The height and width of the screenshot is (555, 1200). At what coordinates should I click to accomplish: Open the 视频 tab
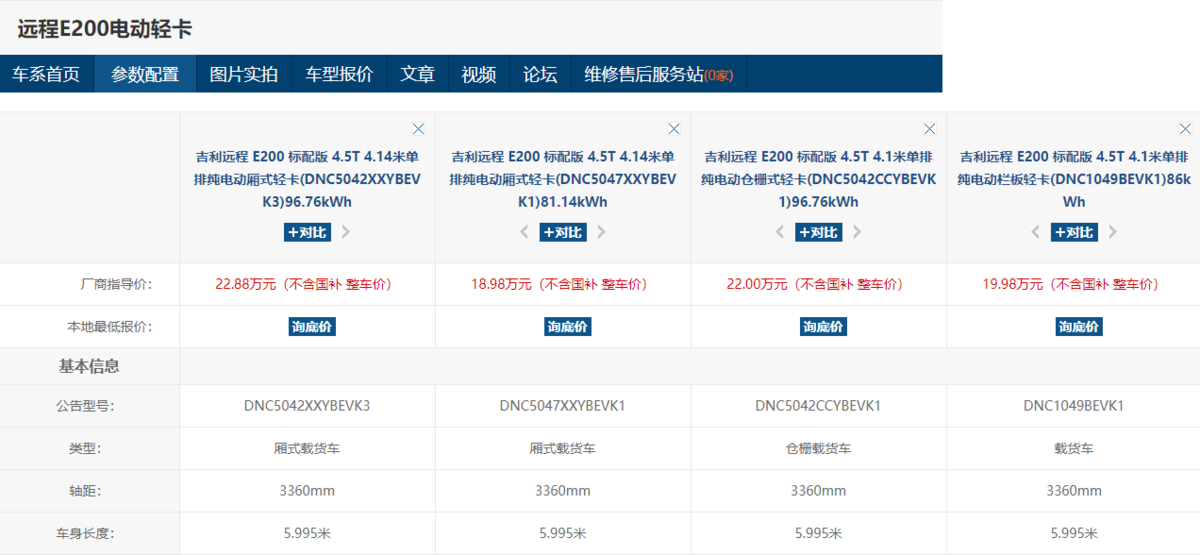[479, 74]
